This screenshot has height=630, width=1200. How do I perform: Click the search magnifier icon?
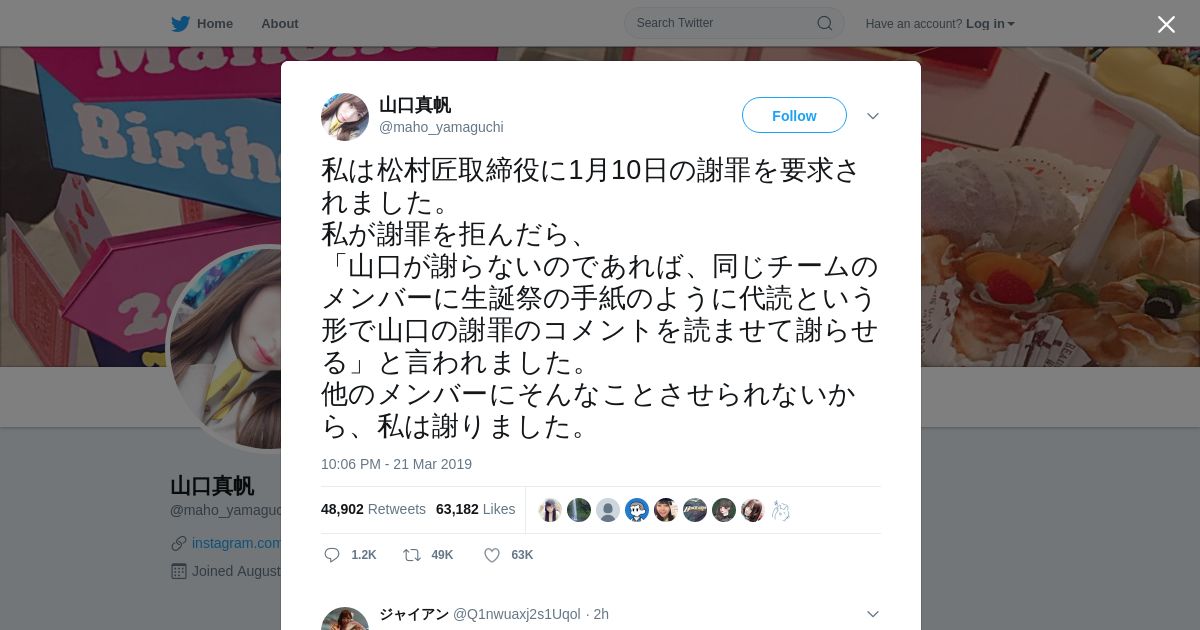[825, 23]
